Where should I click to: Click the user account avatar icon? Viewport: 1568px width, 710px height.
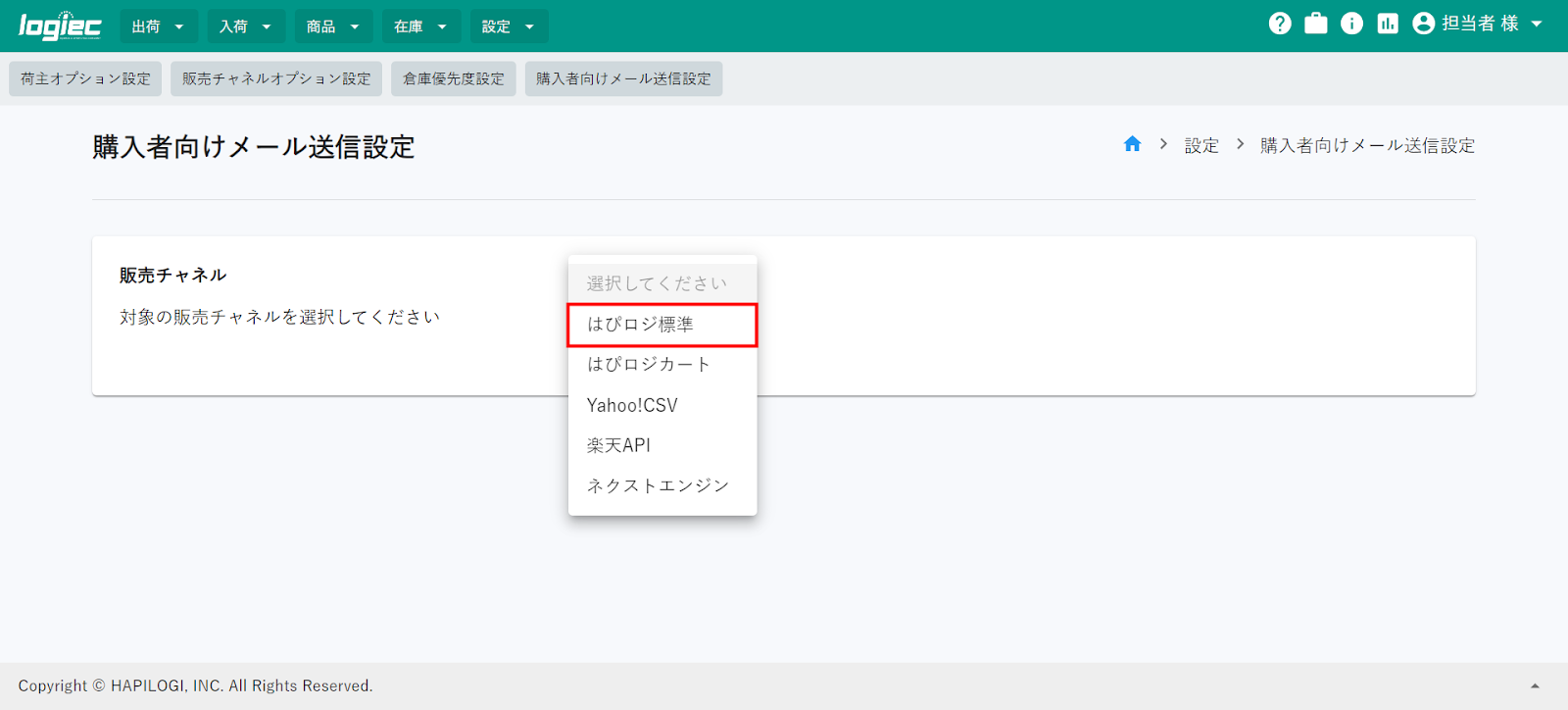(1424, 24)
